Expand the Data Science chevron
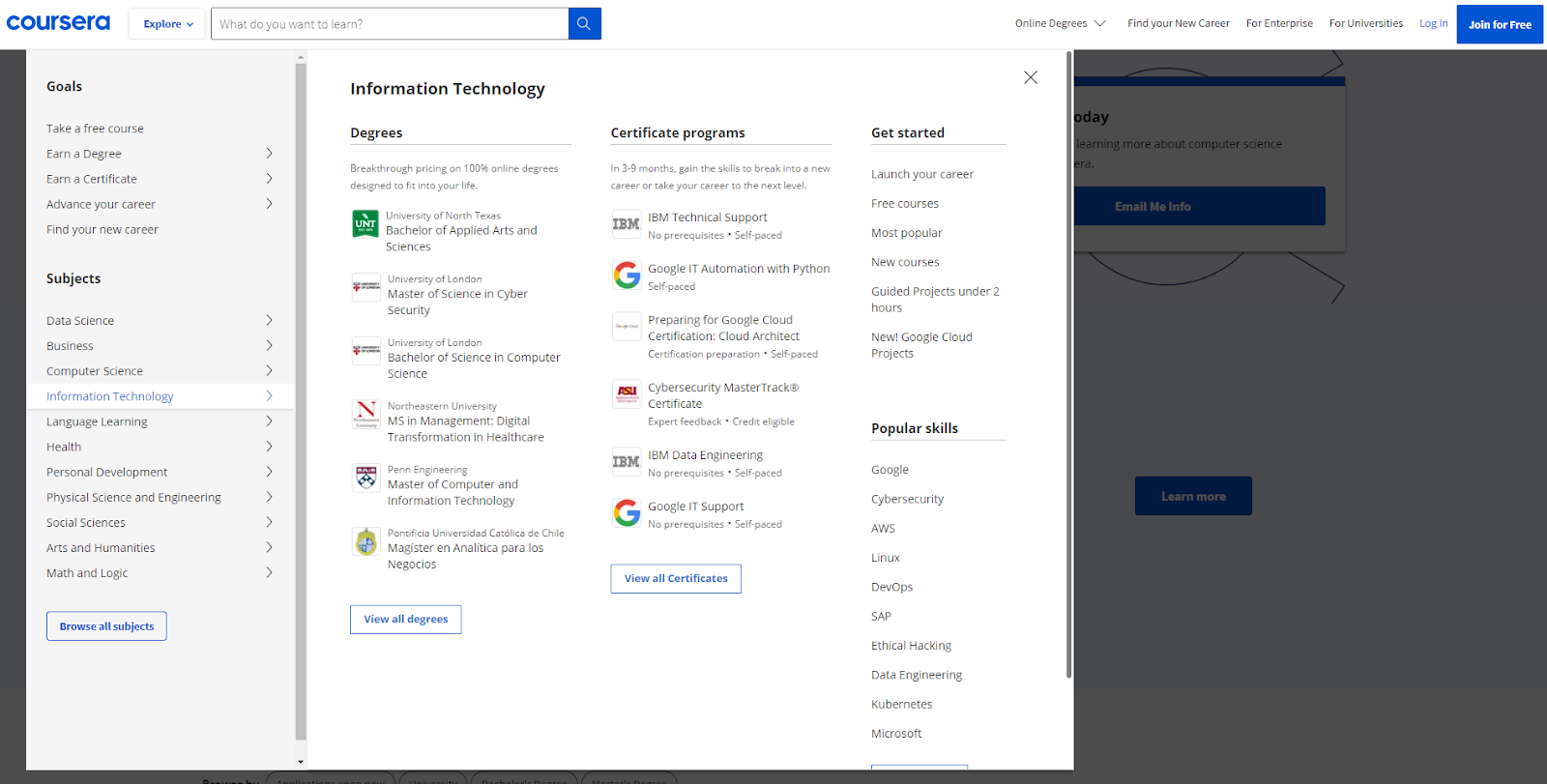The width and height of the screenshot is (1547, 784). point(269,320)
